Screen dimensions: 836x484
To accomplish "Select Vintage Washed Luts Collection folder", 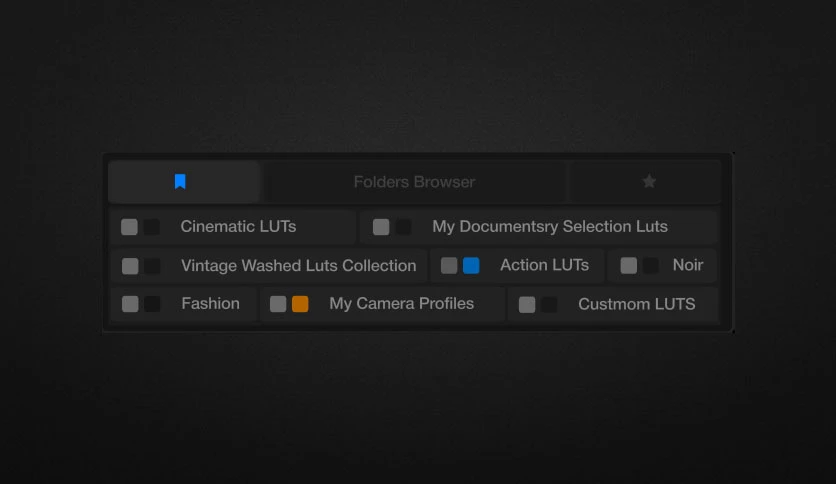I will coord(268,265).
